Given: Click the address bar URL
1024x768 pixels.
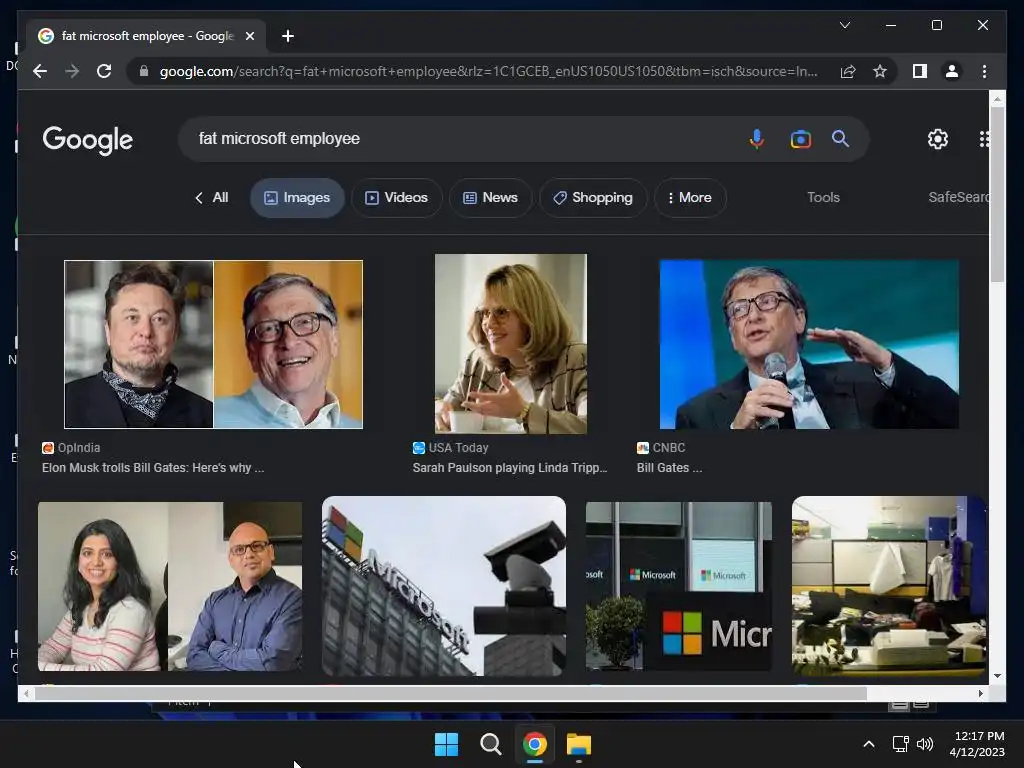Looking at the screenshot, I should point(488,71).
